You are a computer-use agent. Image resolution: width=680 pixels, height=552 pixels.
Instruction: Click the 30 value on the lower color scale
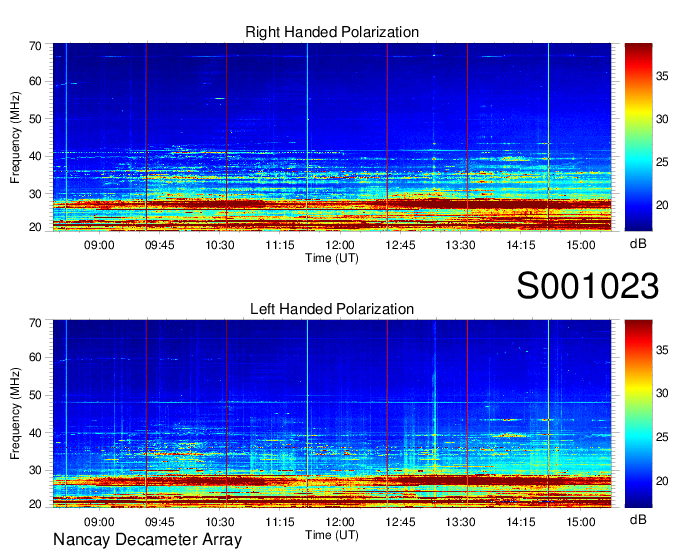(x=662, y=393)
